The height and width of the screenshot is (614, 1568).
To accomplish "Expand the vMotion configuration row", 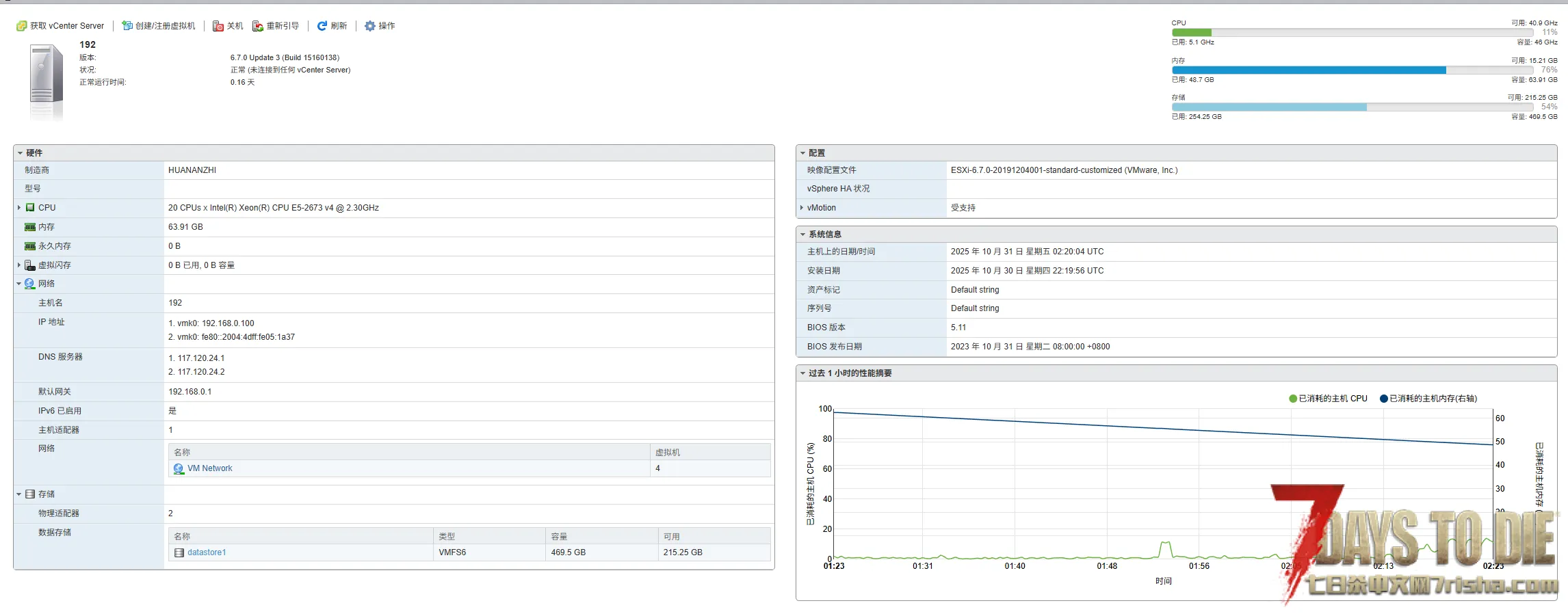I will pyautogui.click(x=802, y=208).
